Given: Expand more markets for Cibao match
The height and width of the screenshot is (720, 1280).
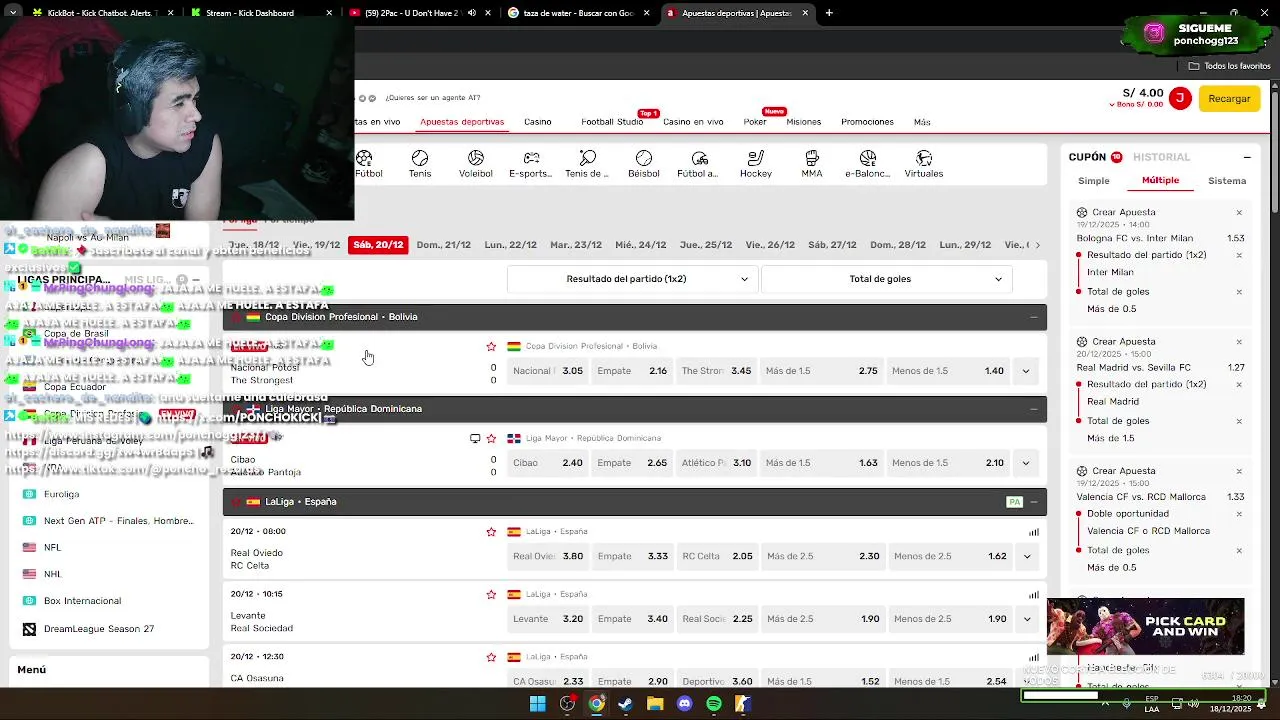Looking at the screenshot, I should click(x=1025, y=463).
